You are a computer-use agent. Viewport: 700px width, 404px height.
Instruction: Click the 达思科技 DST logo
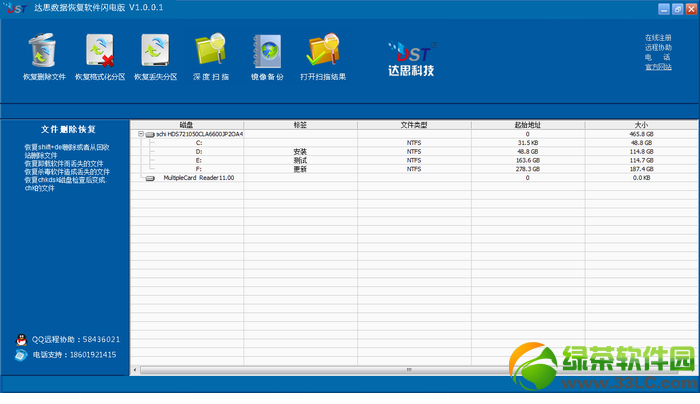coord(411,60)
